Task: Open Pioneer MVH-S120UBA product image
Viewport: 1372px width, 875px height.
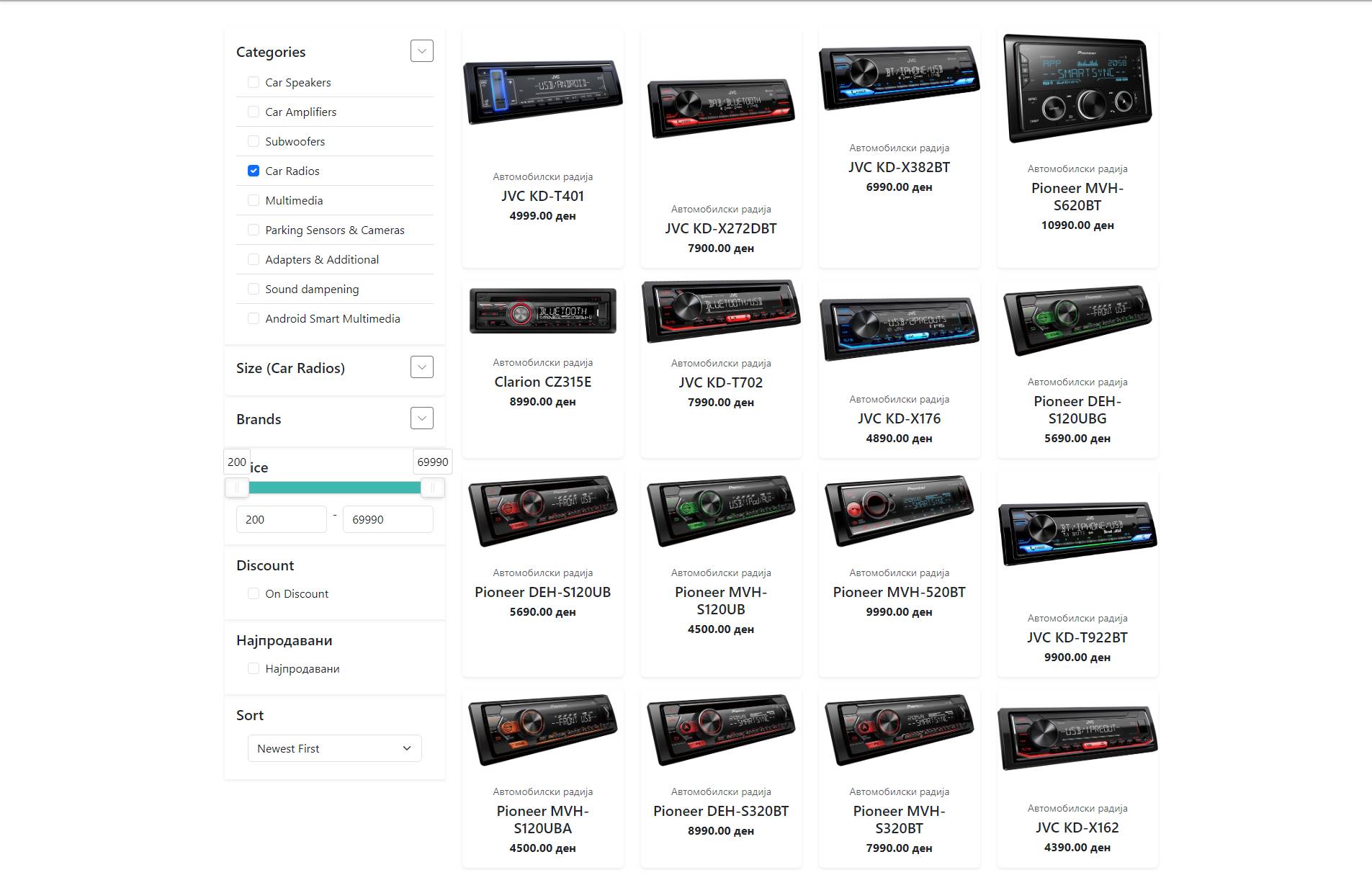Action: 543,730
